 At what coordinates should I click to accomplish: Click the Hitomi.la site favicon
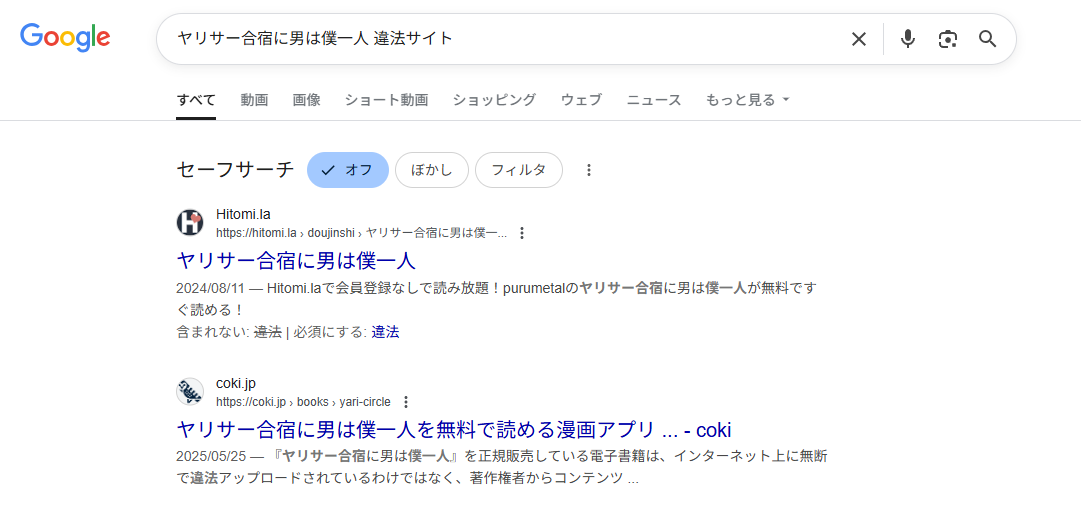[190, 223]
